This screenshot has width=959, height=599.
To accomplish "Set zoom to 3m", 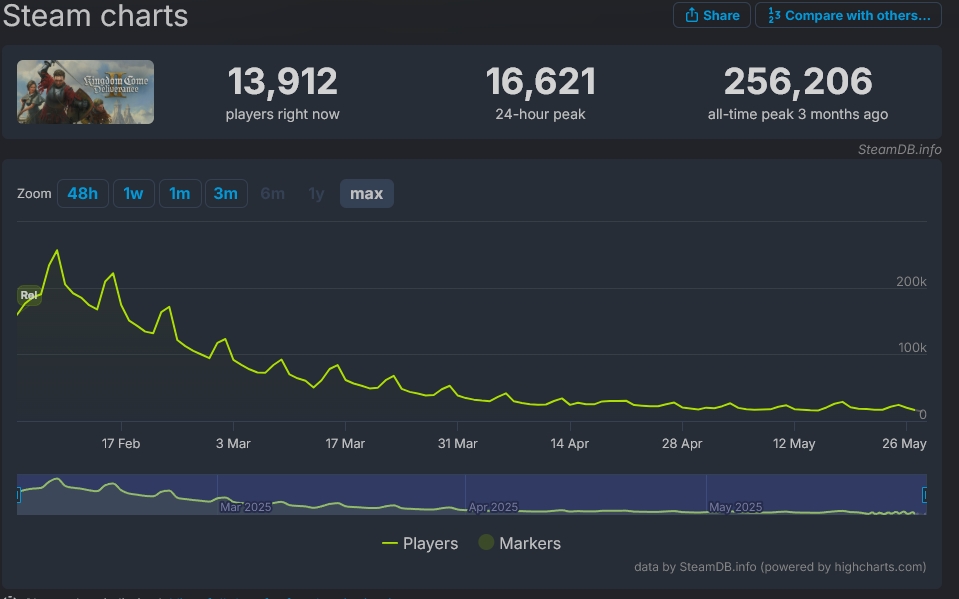I will click(226, 193).
